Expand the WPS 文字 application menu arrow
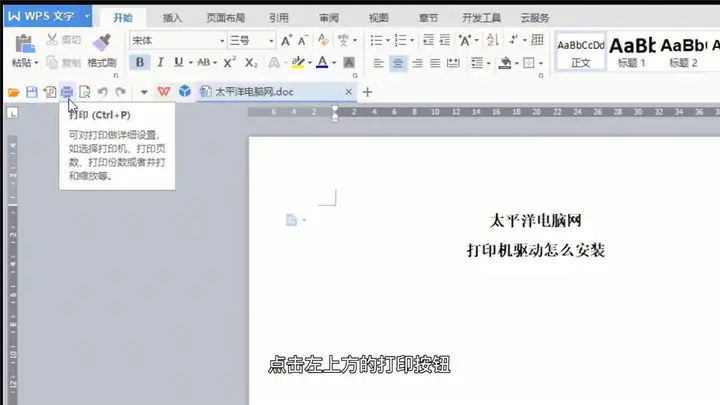 coord(87,16)
